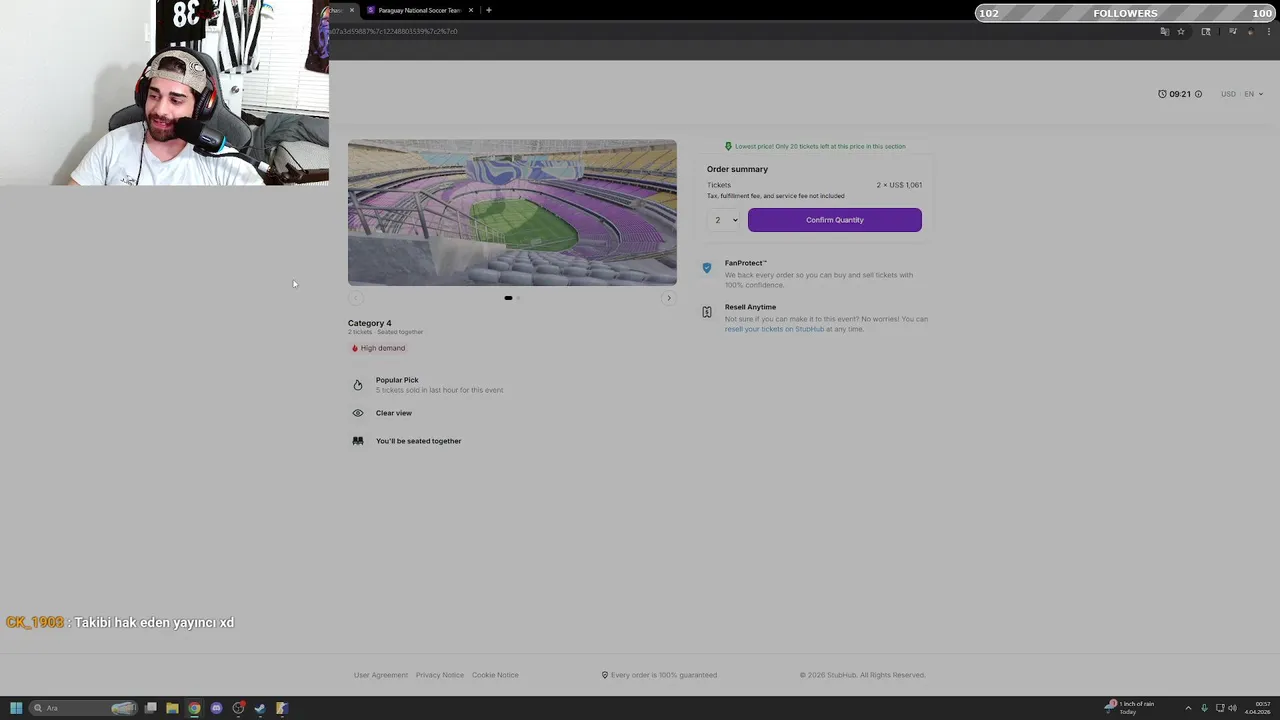
Task: Click the volume speaker icon in system tray
Action: [1232, 708]
